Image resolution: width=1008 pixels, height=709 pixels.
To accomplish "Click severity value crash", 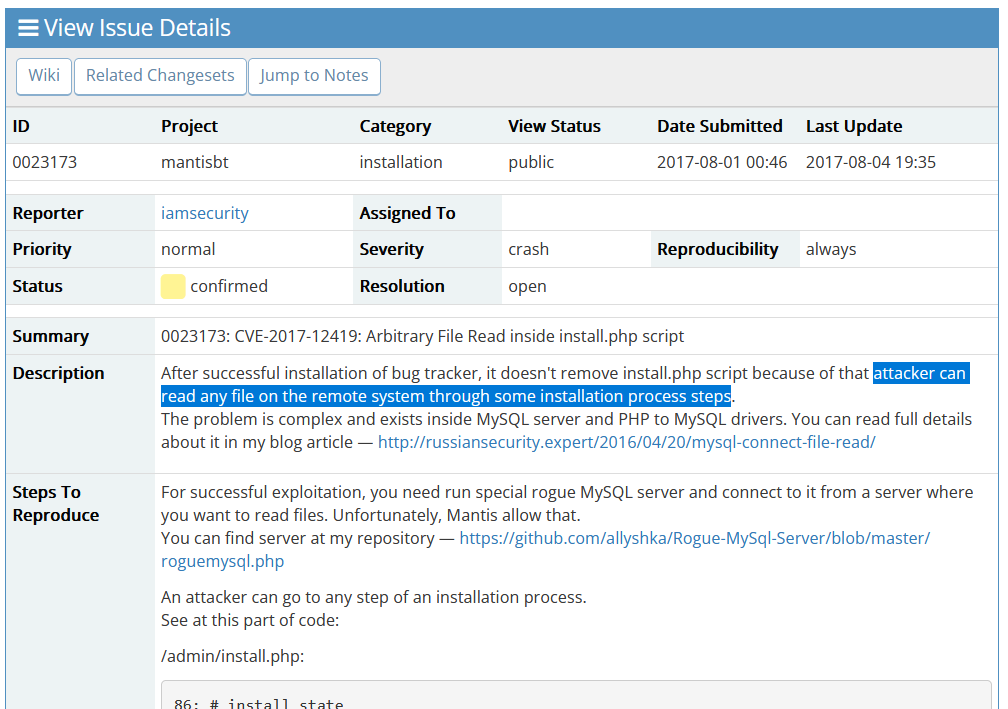I will point(528,249).
